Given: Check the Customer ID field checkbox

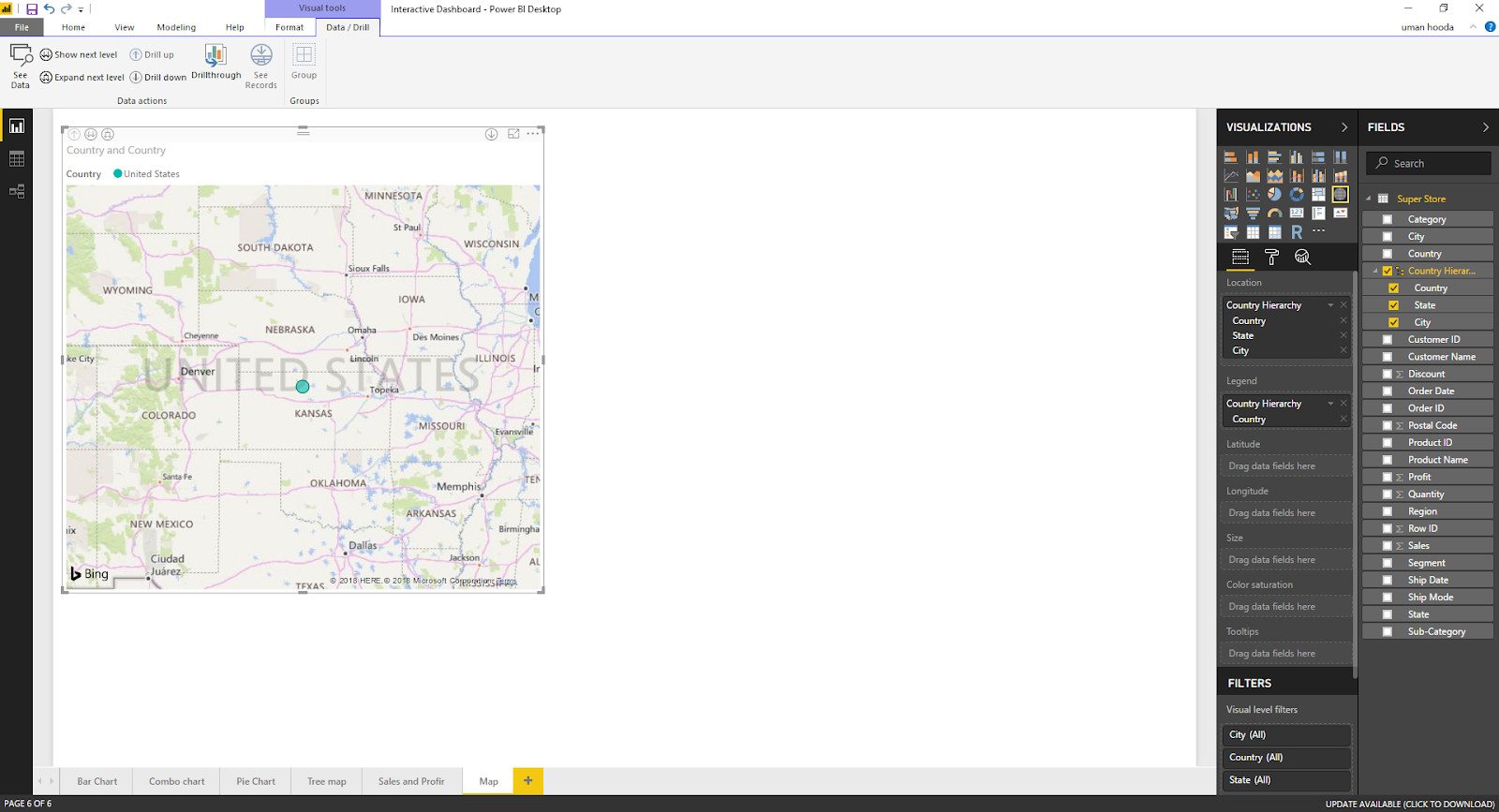Looking at the screenshot, I should point(1388,340).
